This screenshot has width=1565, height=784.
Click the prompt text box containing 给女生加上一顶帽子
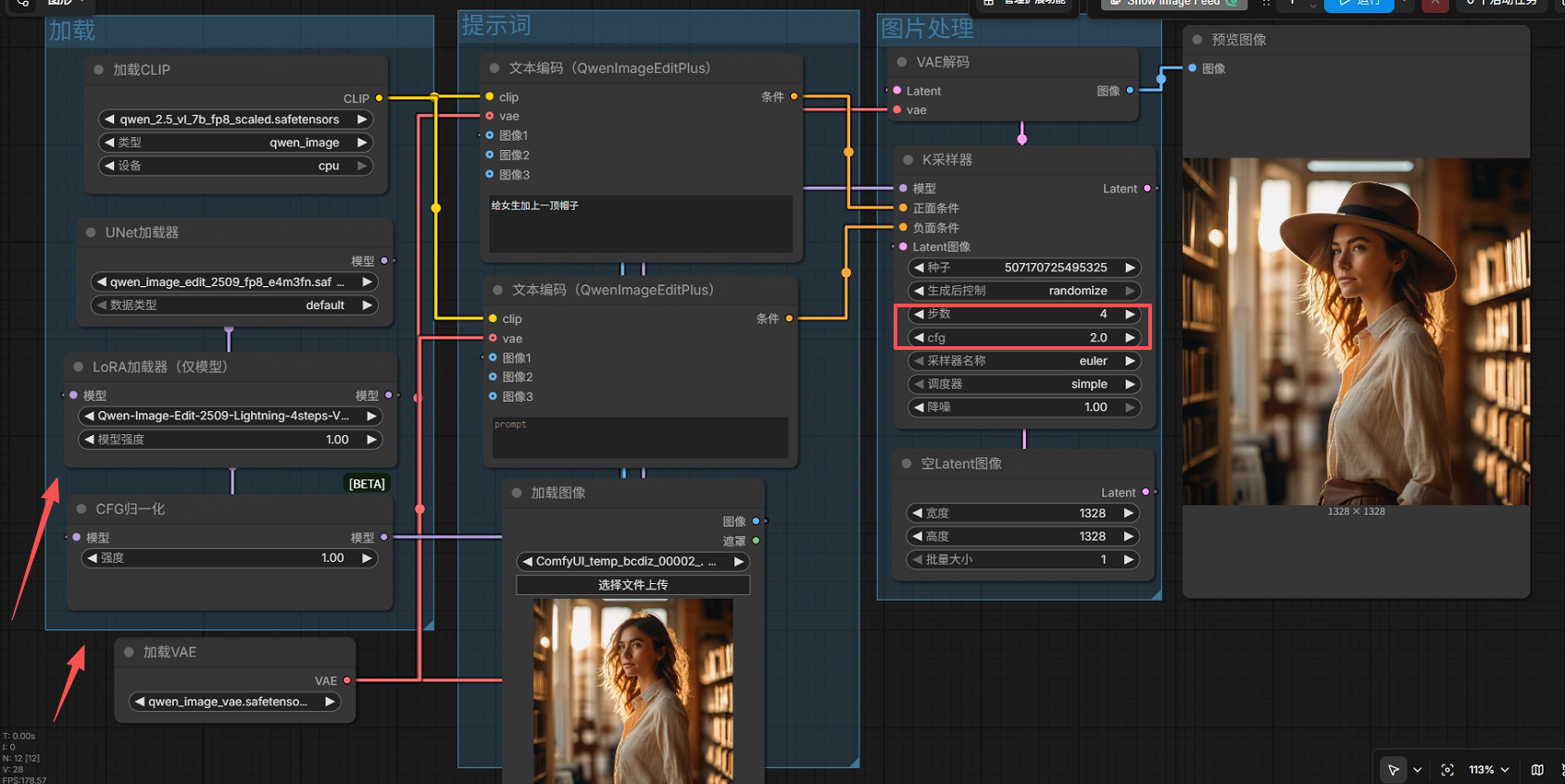[641, 223]
